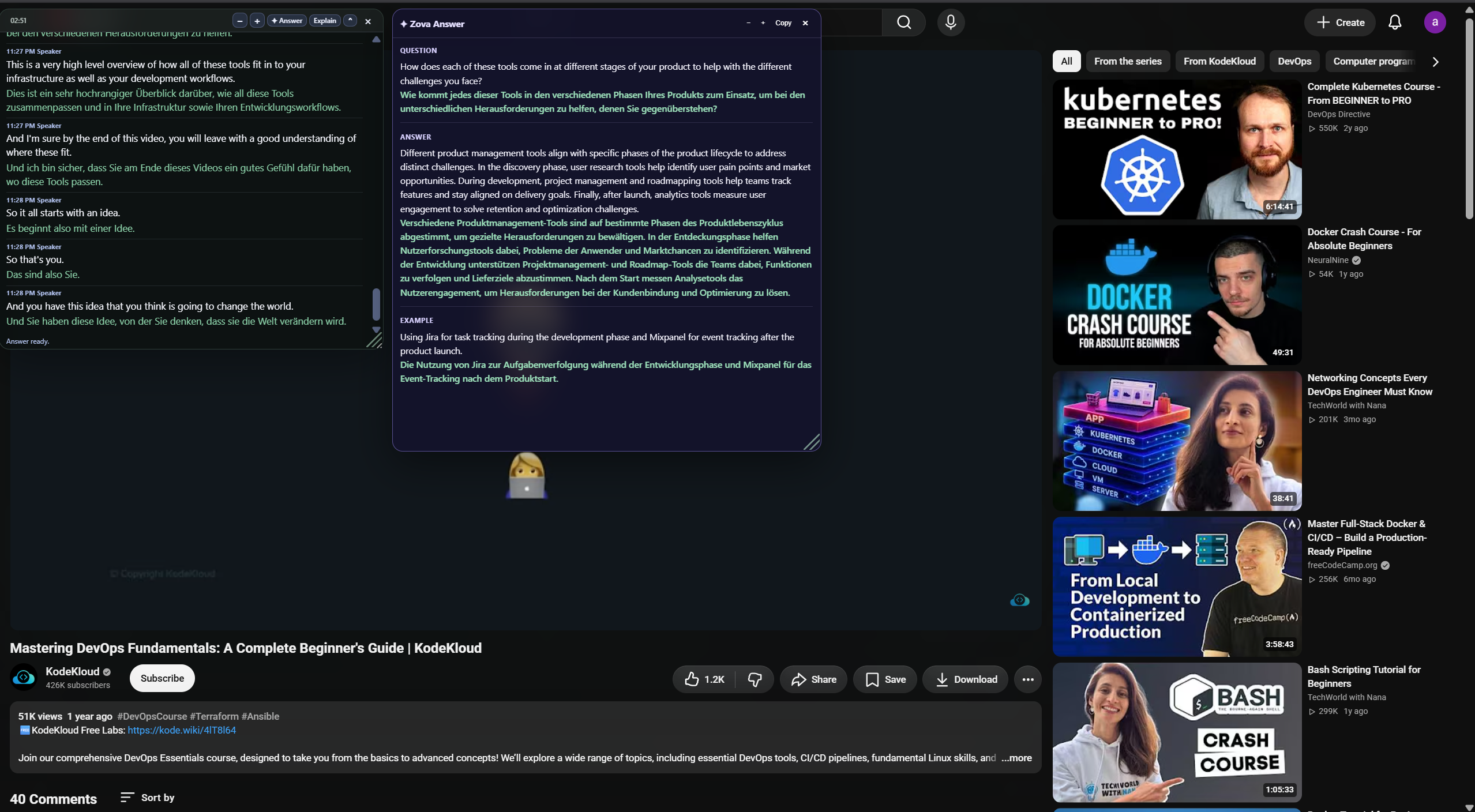Viewport: 1475px width, 812px height.
Task: Open the notifications bell
Action: coord(1395,22)
